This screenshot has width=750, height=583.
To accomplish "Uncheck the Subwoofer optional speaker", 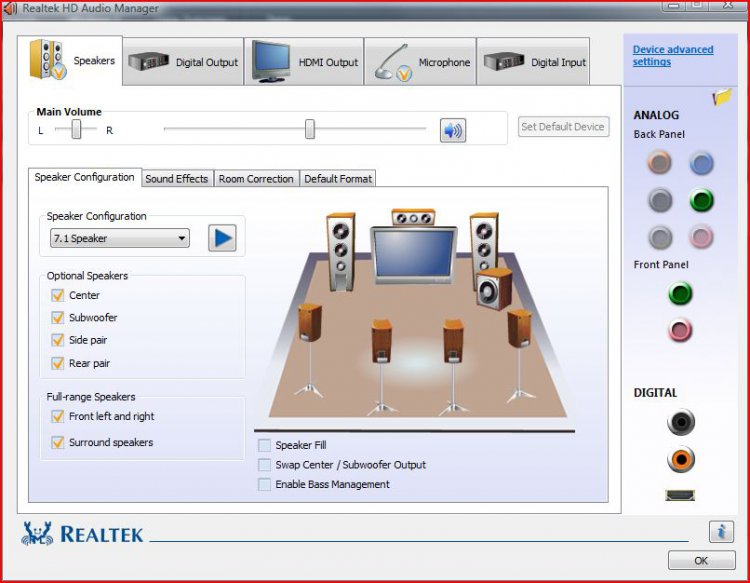I will point(58,318).
